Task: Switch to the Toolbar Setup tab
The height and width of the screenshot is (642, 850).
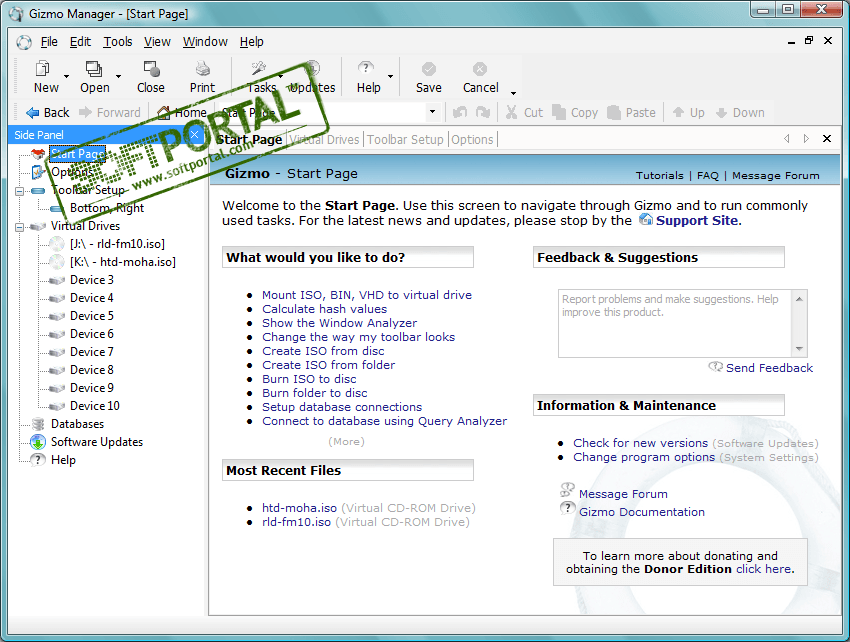Action: [405, 139]
